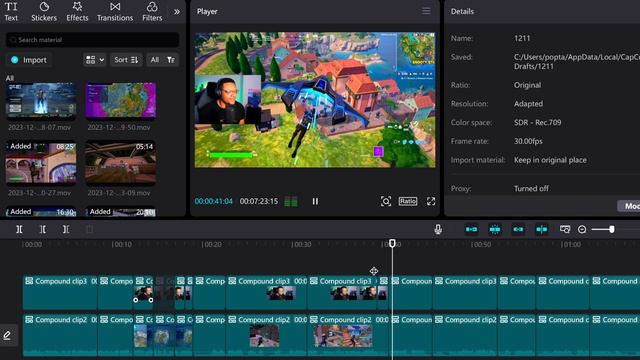Open the Effects tab
640x360 pixels.
[x=77, y=11]
